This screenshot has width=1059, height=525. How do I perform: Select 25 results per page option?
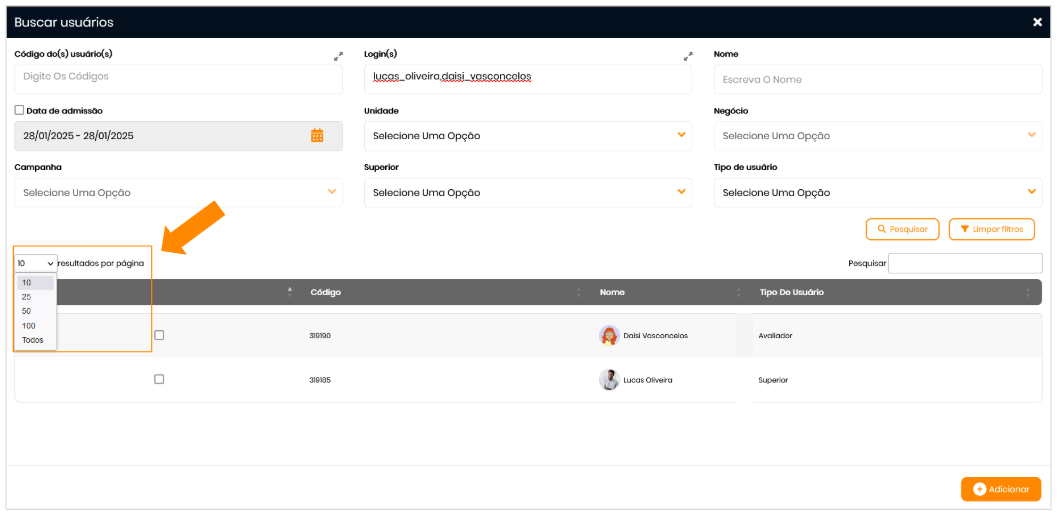(x=27, y=297)
